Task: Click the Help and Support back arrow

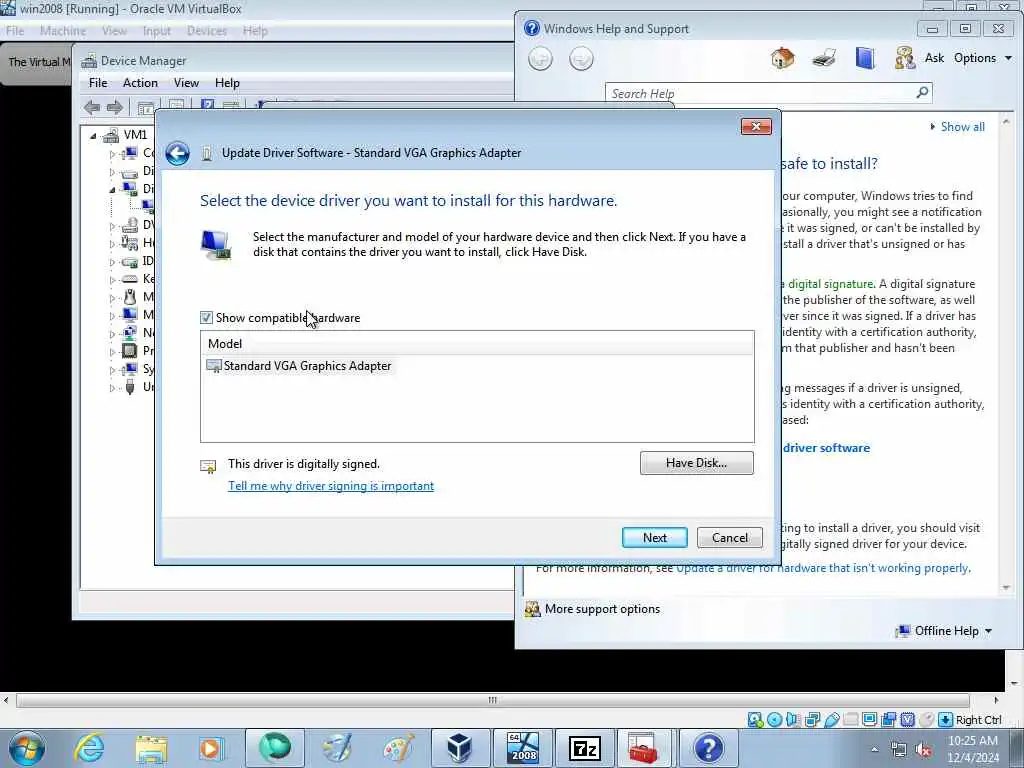Action: [x=540, y=59]
